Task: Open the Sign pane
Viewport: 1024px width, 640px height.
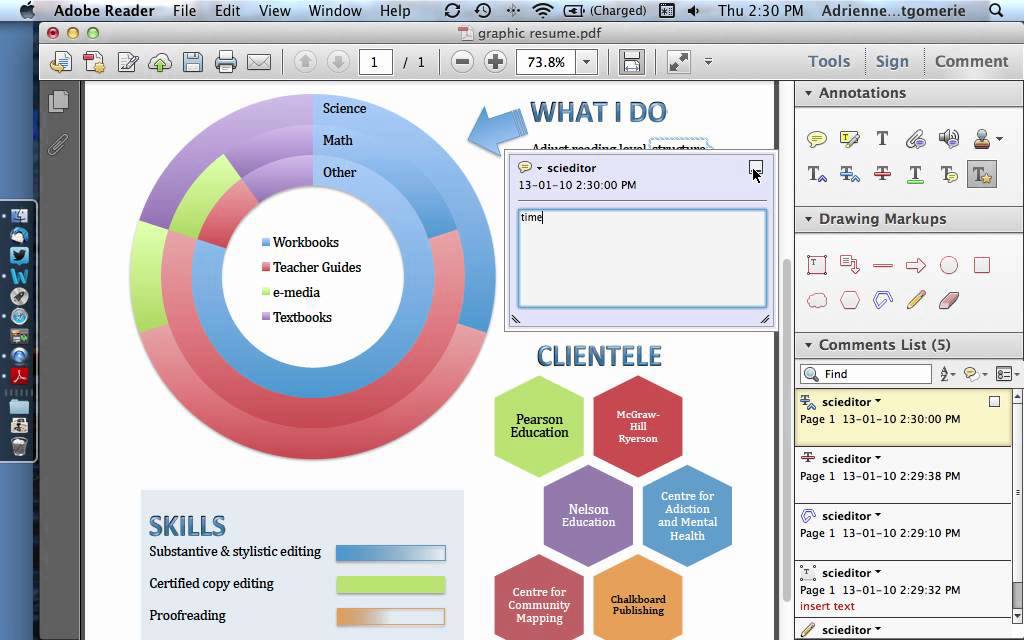Action: click(x=891, y=61)
